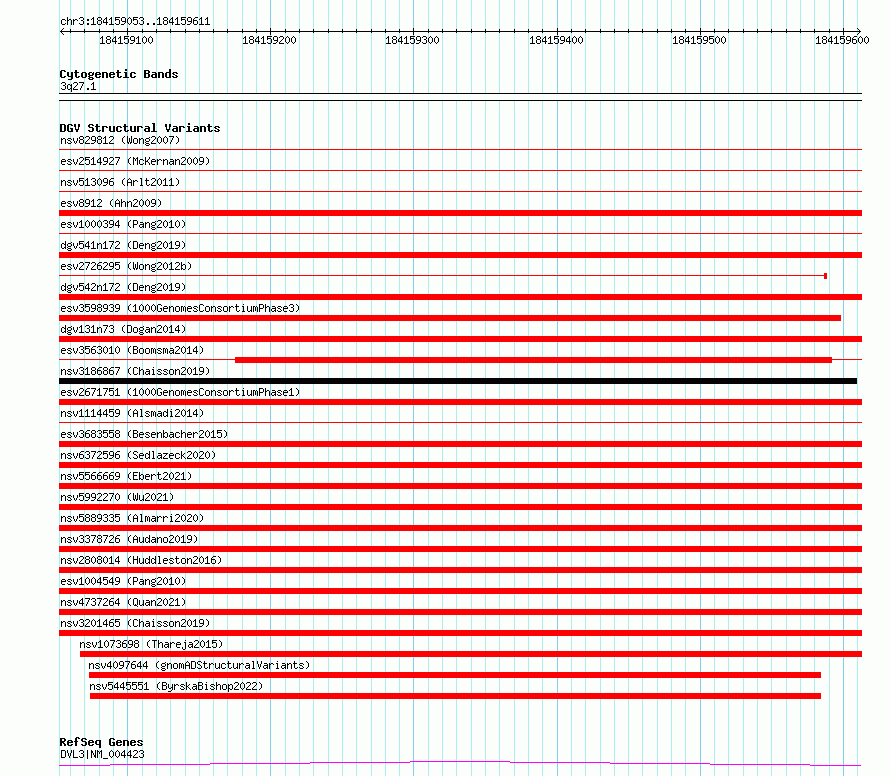Click the red bar under nsv4097644
890x776 pixels.
coord(455,675)
